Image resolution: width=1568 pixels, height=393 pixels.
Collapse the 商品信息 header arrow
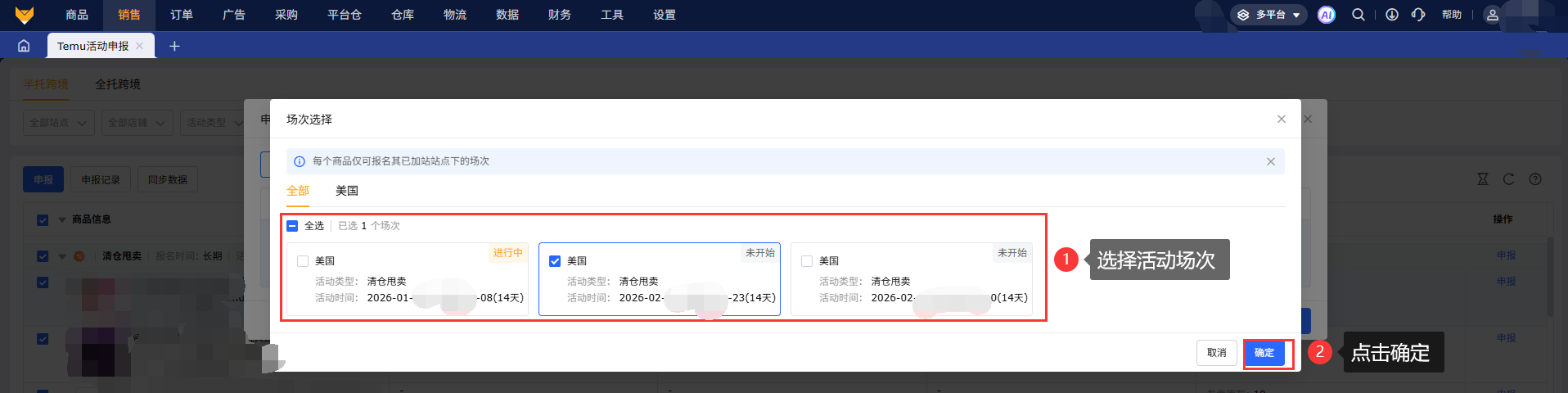click(62, 219)
